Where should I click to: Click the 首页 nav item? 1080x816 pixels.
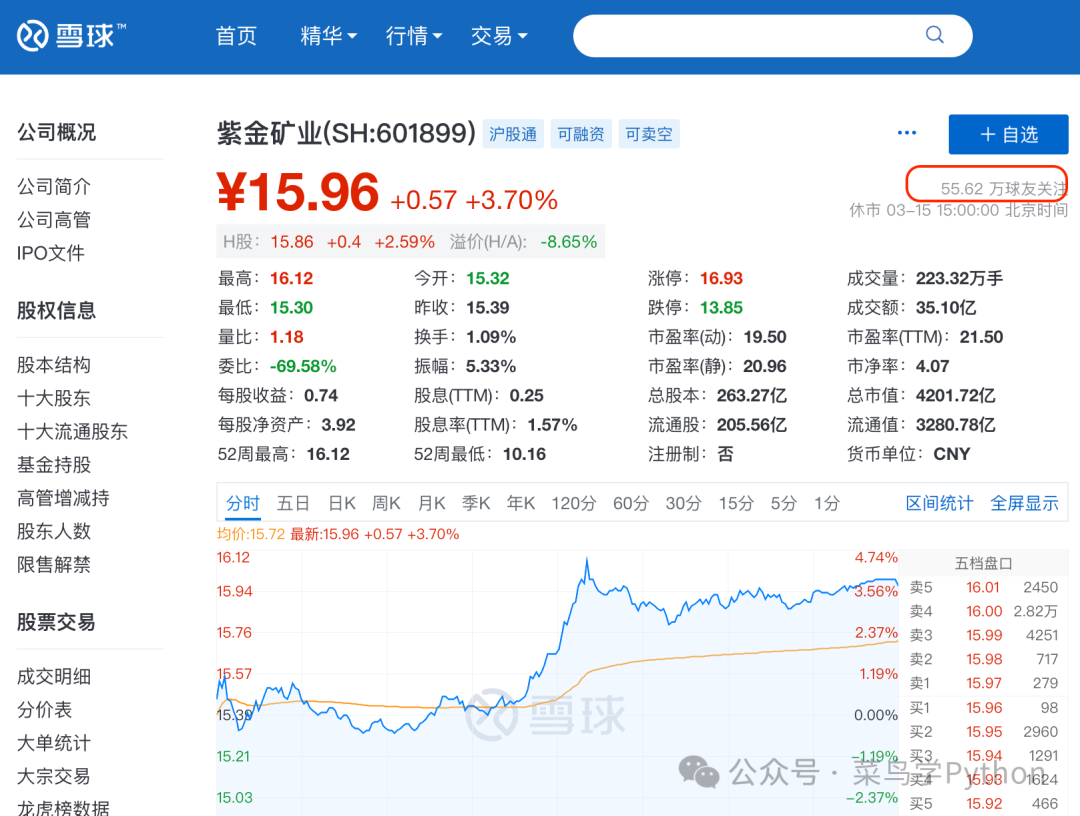pyautogui.click(x=236, y=36)
